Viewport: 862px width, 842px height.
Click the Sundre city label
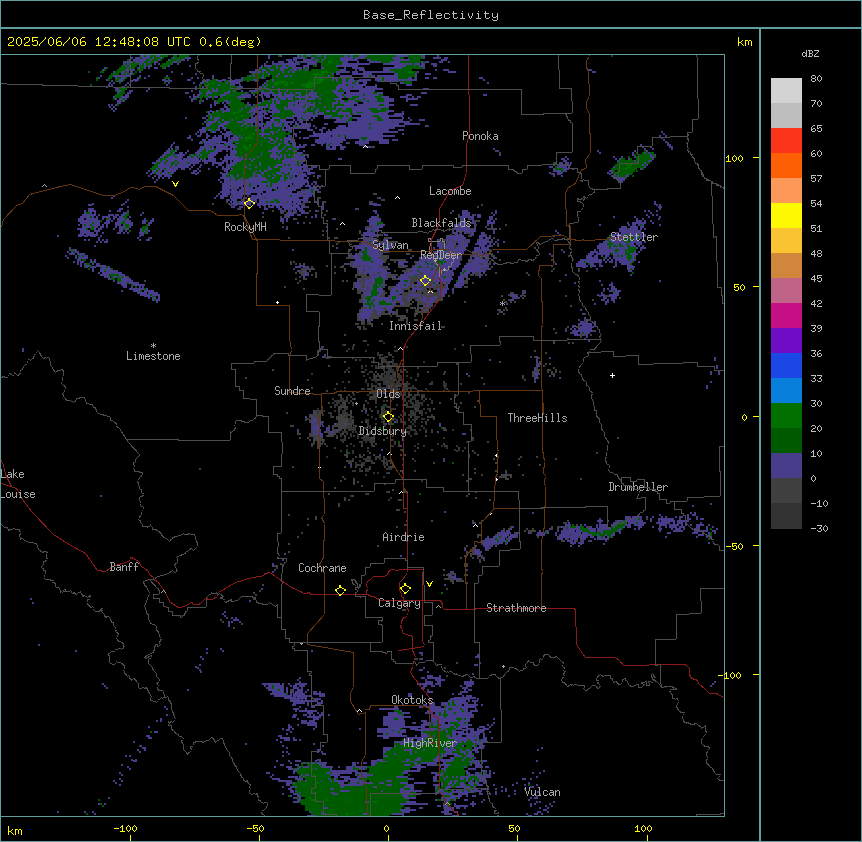tap(292, 391)
